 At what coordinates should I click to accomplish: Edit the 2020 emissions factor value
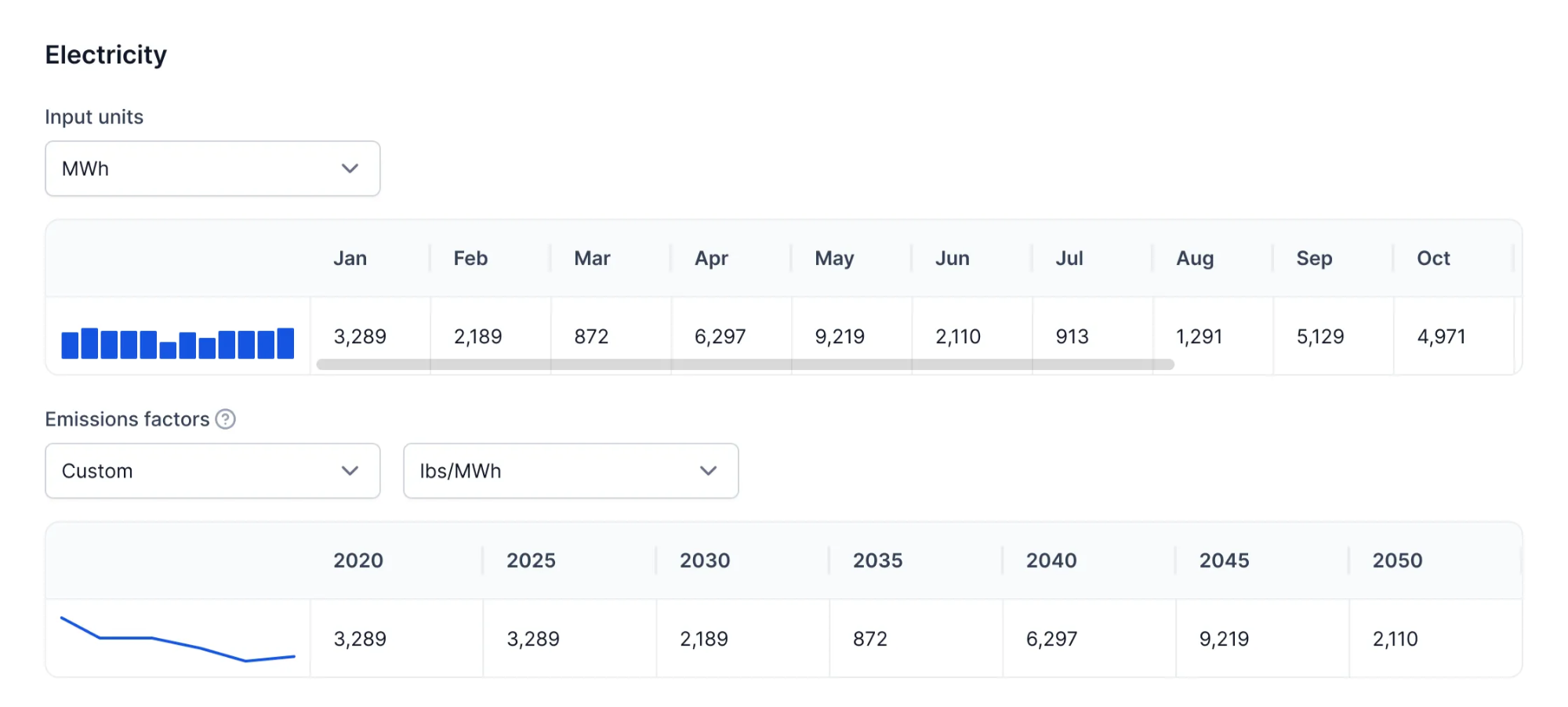click(396, 639)
